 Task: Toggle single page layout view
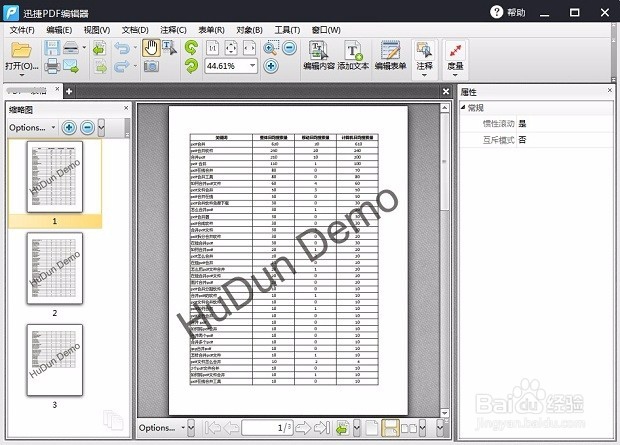tap(372, 428)
